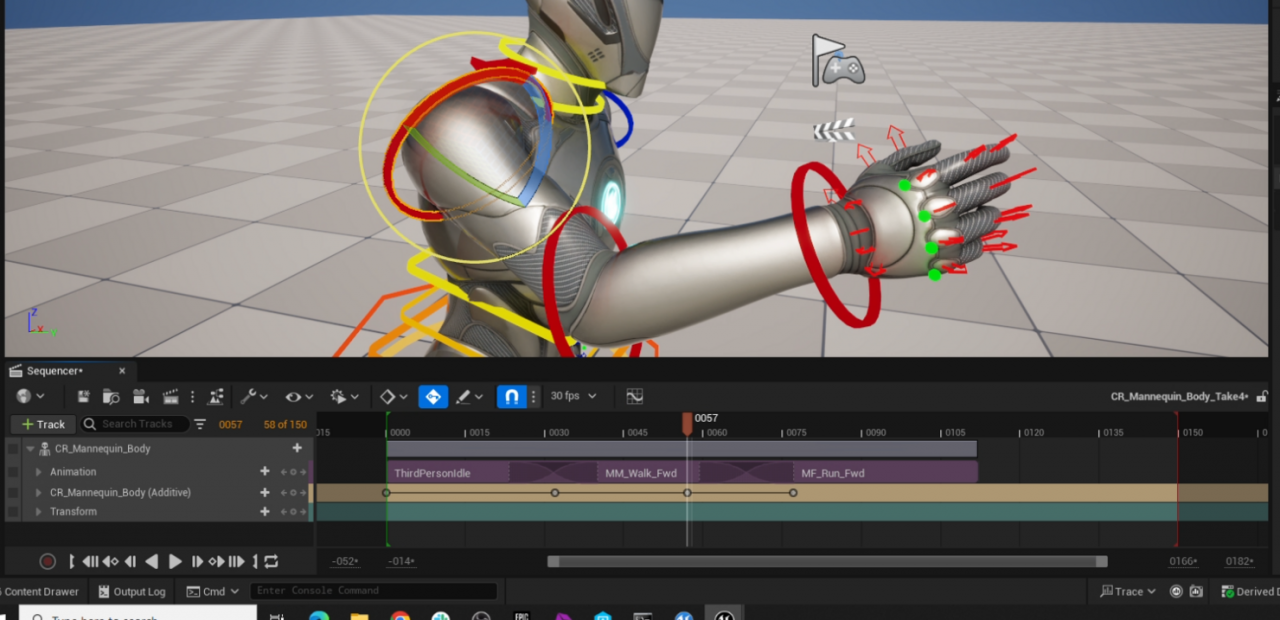Viewport: 1280px width, 620px height.
Task: Click the Browse to Sequence folder icon
Action: (x=111, y=397)
